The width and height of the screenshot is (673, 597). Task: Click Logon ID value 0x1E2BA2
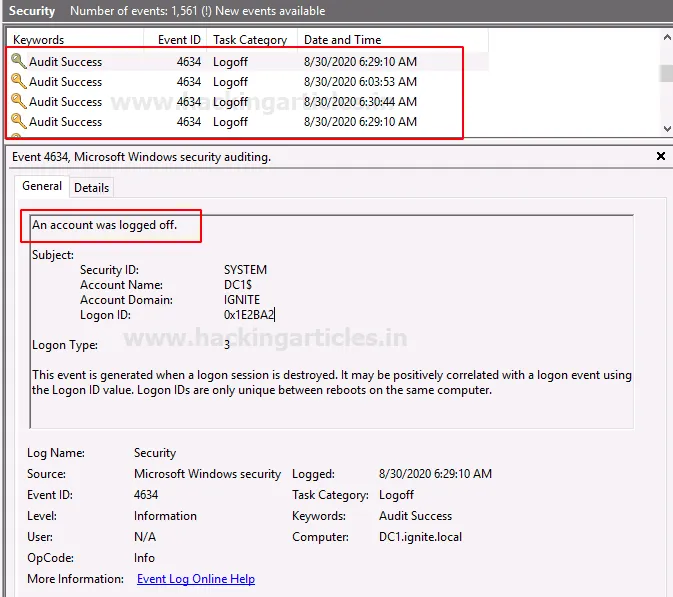(249, 315)
